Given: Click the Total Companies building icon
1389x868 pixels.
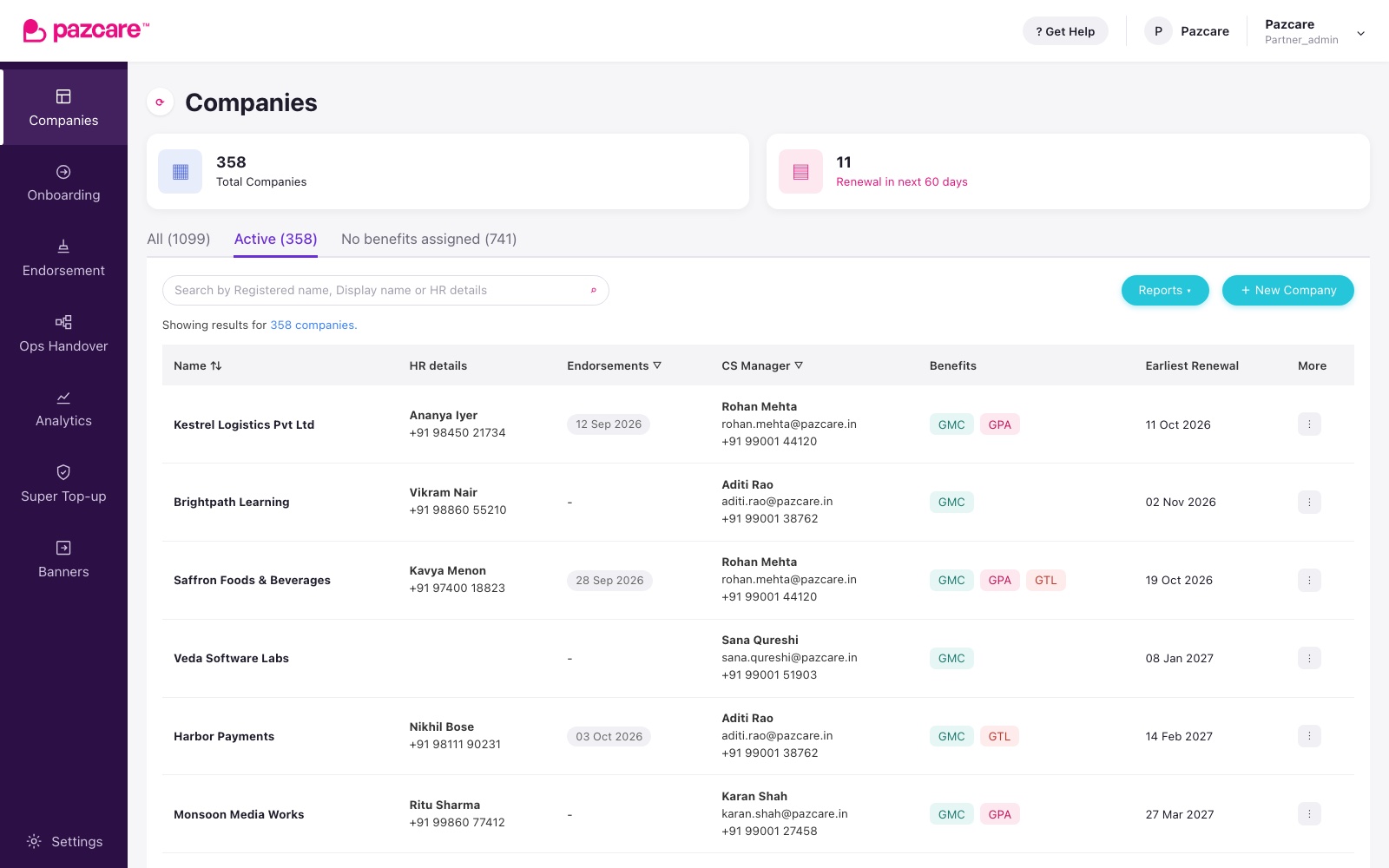Looking at the screenshot, I should 181,172.
